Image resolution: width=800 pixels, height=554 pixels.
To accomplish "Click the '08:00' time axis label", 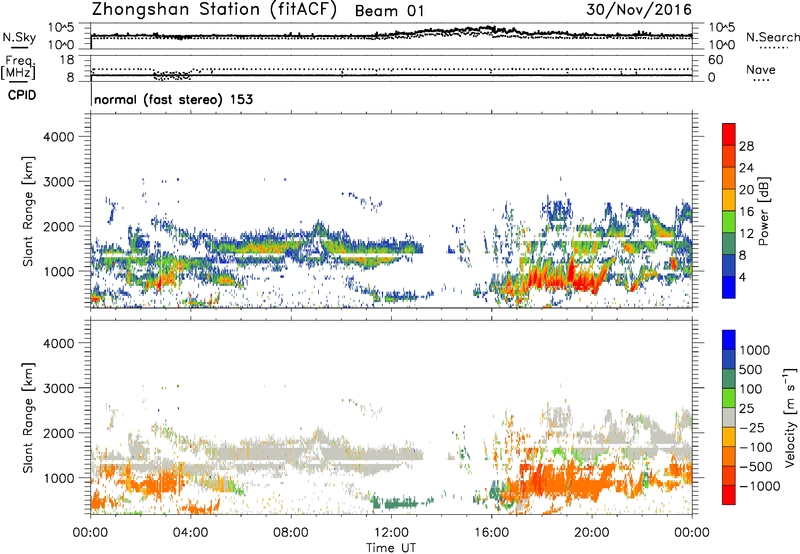I will [x=291, y=533].
